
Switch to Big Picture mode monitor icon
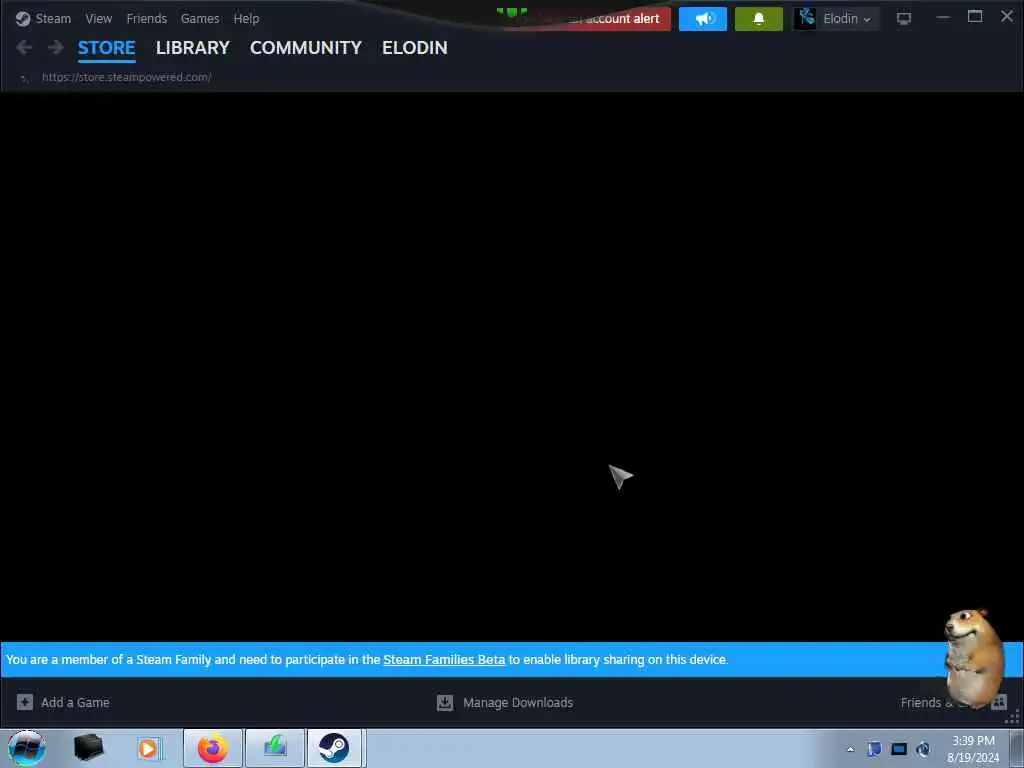coord(904,19)
